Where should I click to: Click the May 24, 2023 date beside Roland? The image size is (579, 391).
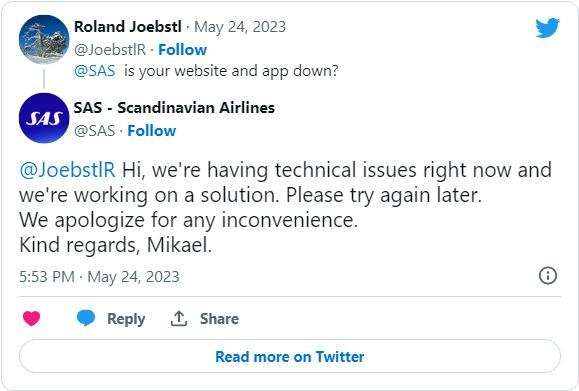(x=240, y=27)
